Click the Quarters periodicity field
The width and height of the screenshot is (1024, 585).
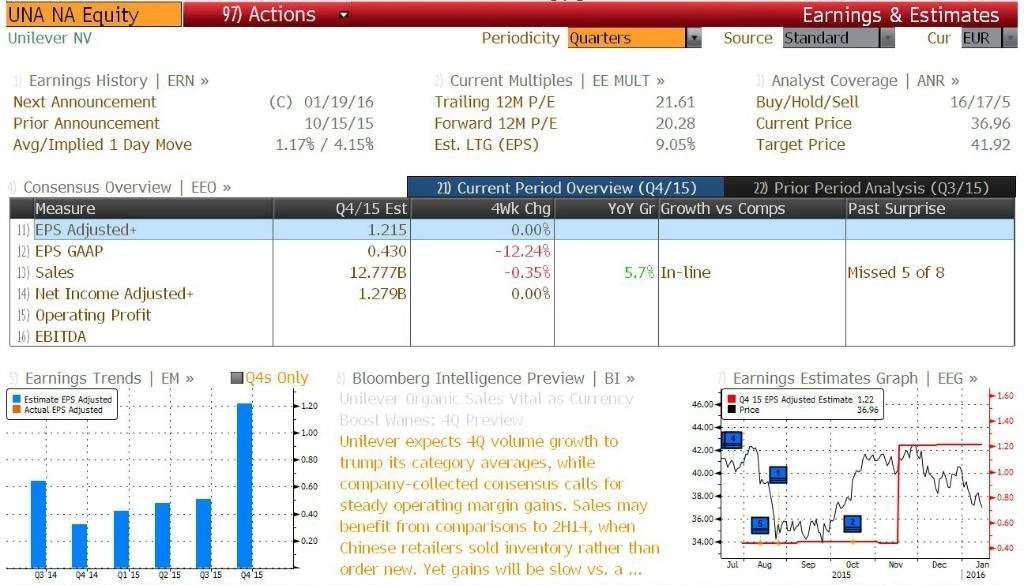[x=626, y=38]
